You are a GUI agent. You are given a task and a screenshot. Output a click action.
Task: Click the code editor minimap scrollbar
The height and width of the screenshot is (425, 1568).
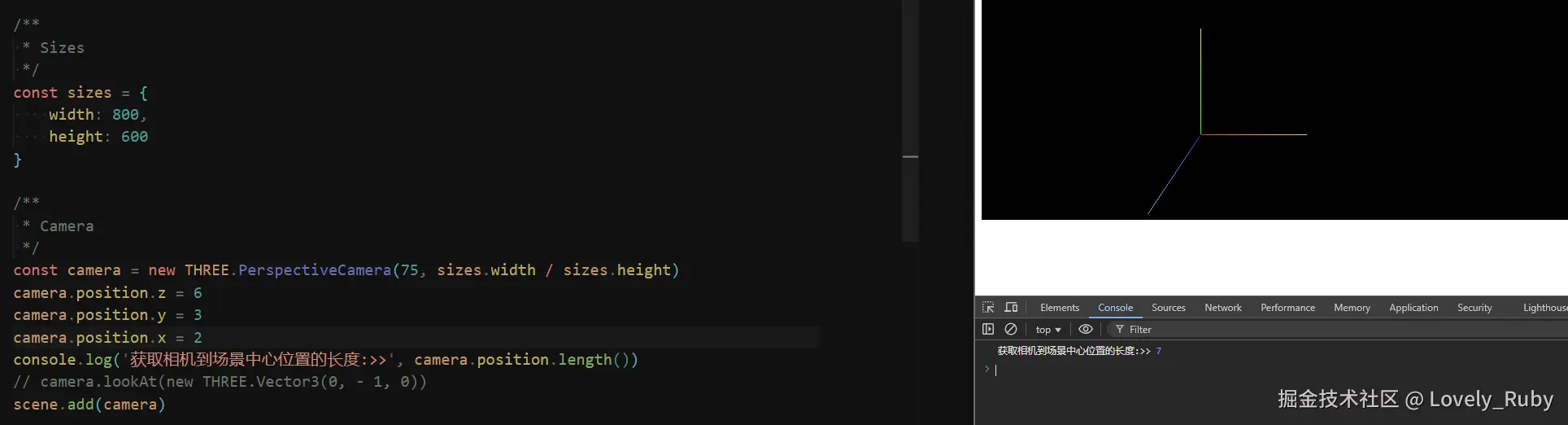click(910, 120)
